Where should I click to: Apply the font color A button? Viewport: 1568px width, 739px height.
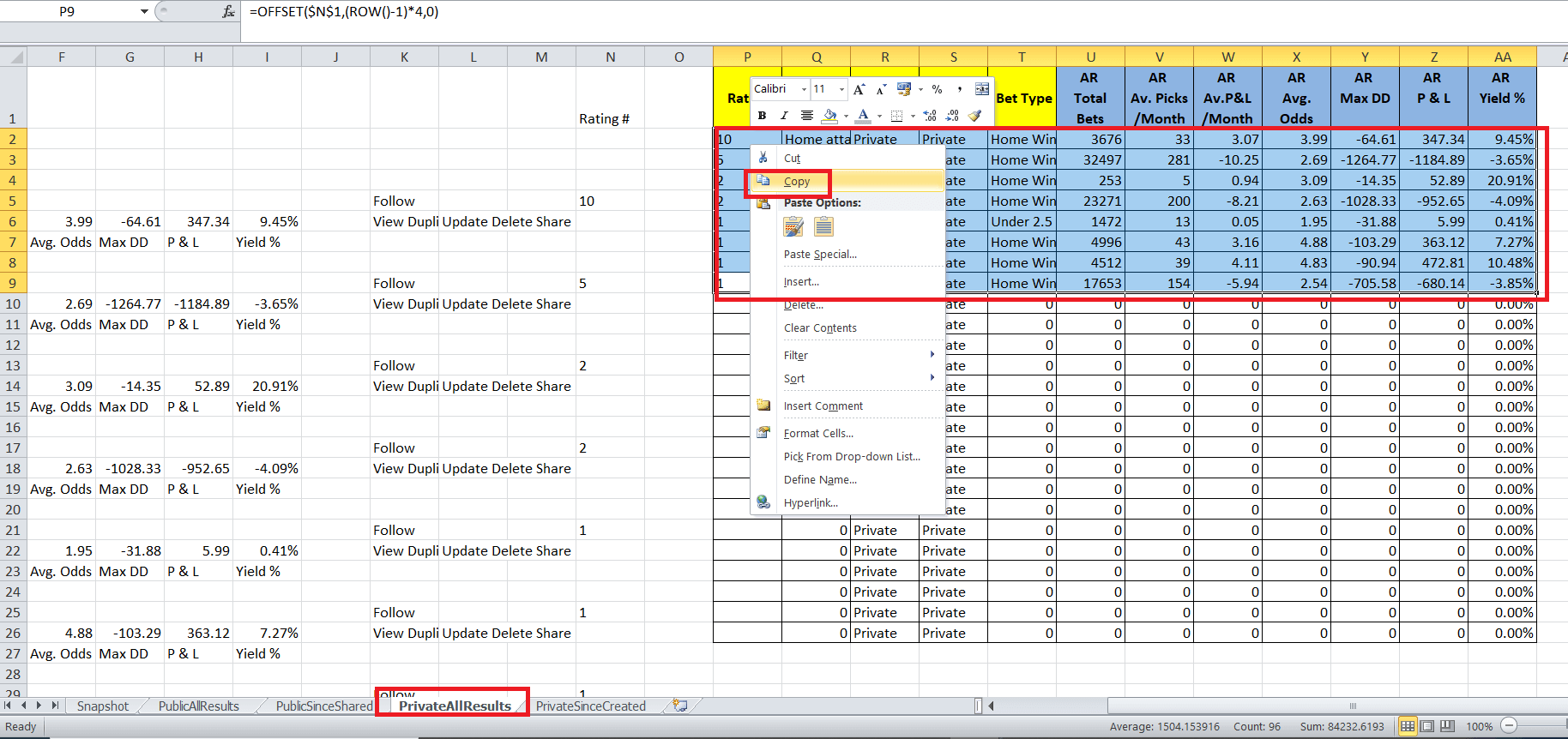pyautogui.click(x=864, y=115)
